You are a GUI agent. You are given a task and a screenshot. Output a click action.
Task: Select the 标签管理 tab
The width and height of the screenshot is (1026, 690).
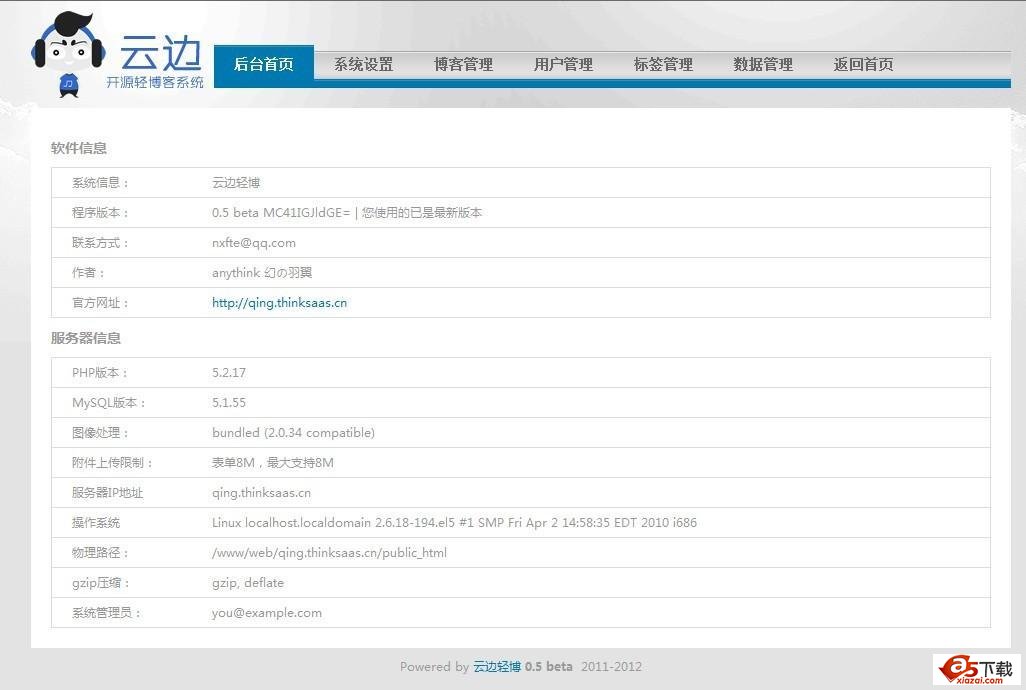tap(663, 65)
